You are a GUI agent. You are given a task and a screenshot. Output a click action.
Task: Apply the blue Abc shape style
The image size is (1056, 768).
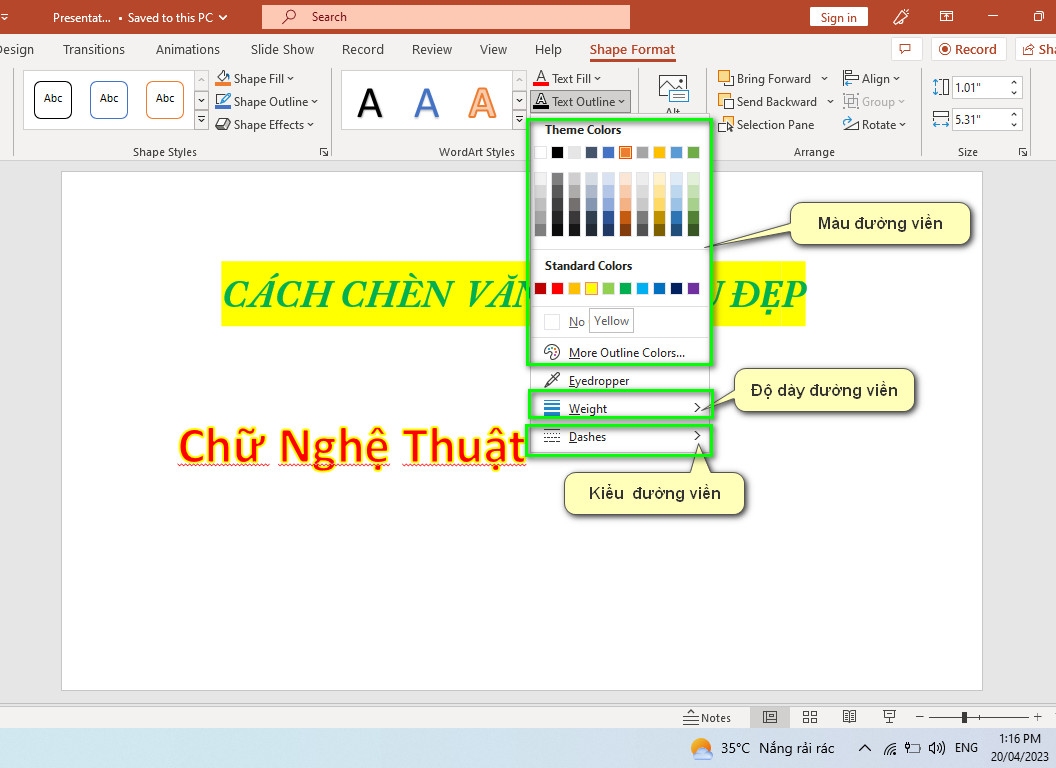109,99
